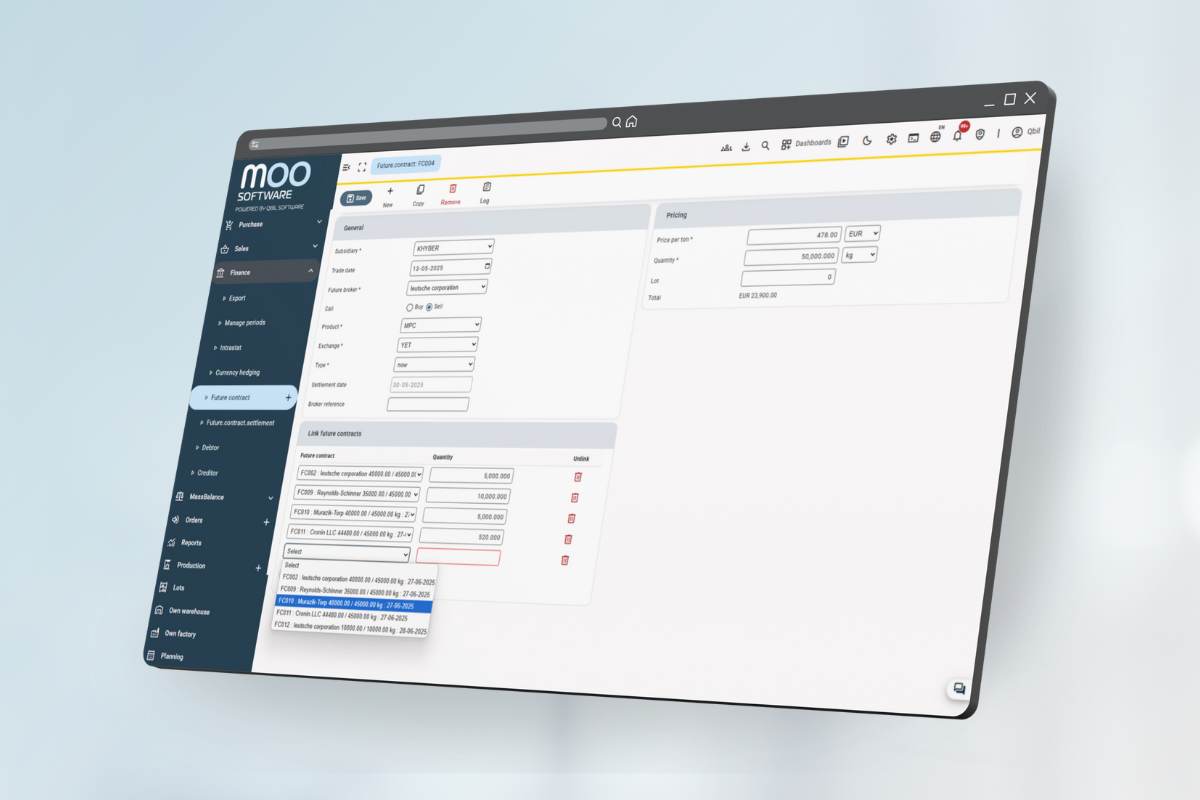Click the shield security icon

click(981, 134)
